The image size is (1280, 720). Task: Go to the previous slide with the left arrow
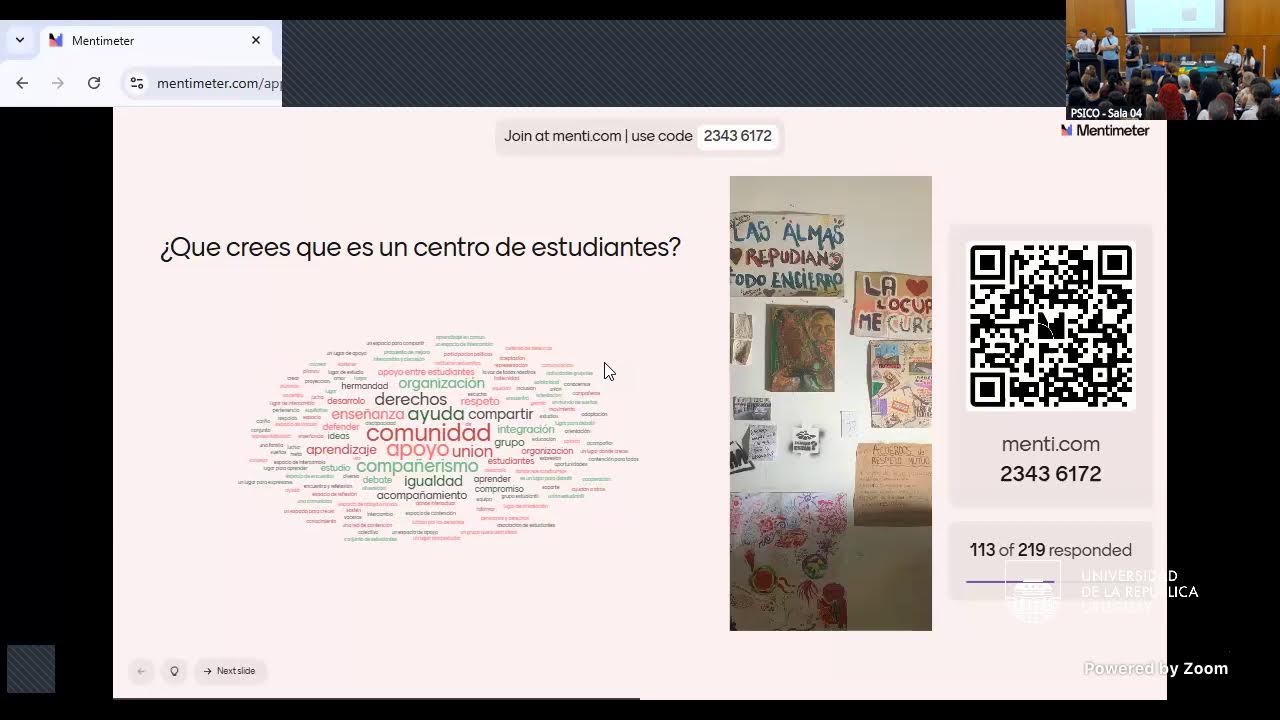[141, 671]
